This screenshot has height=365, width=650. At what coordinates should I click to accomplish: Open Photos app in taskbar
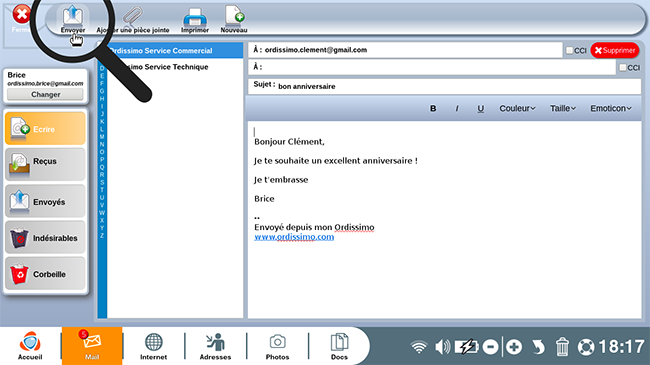click(277, 346)
